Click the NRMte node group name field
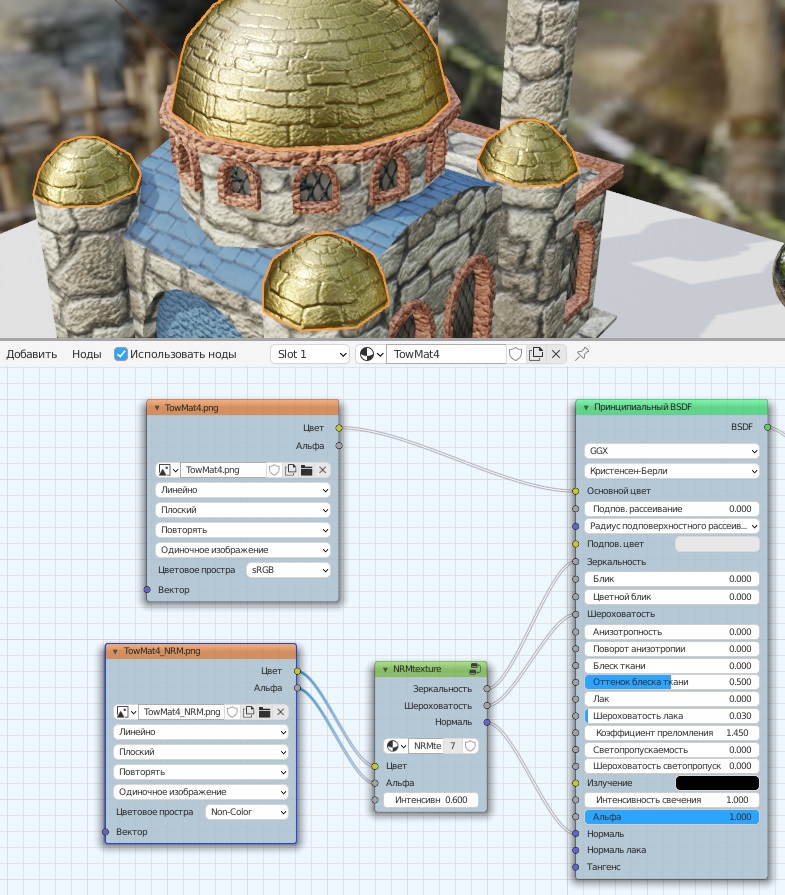The width and height of the screenshot is (785, 895). tap(426, 745)
